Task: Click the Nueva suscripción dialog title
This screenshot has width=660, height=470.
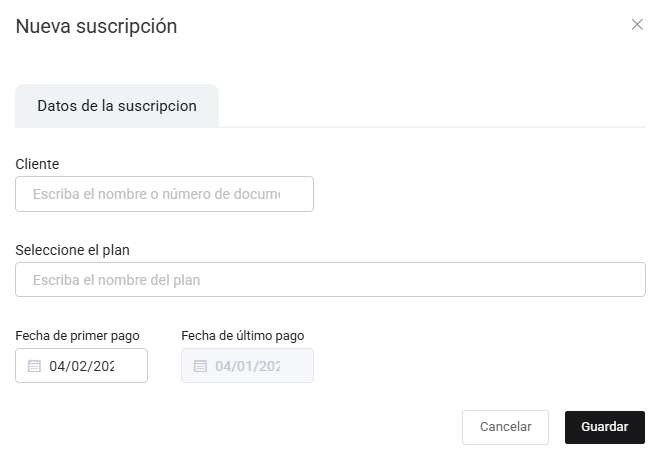Action: coord(96,27)
